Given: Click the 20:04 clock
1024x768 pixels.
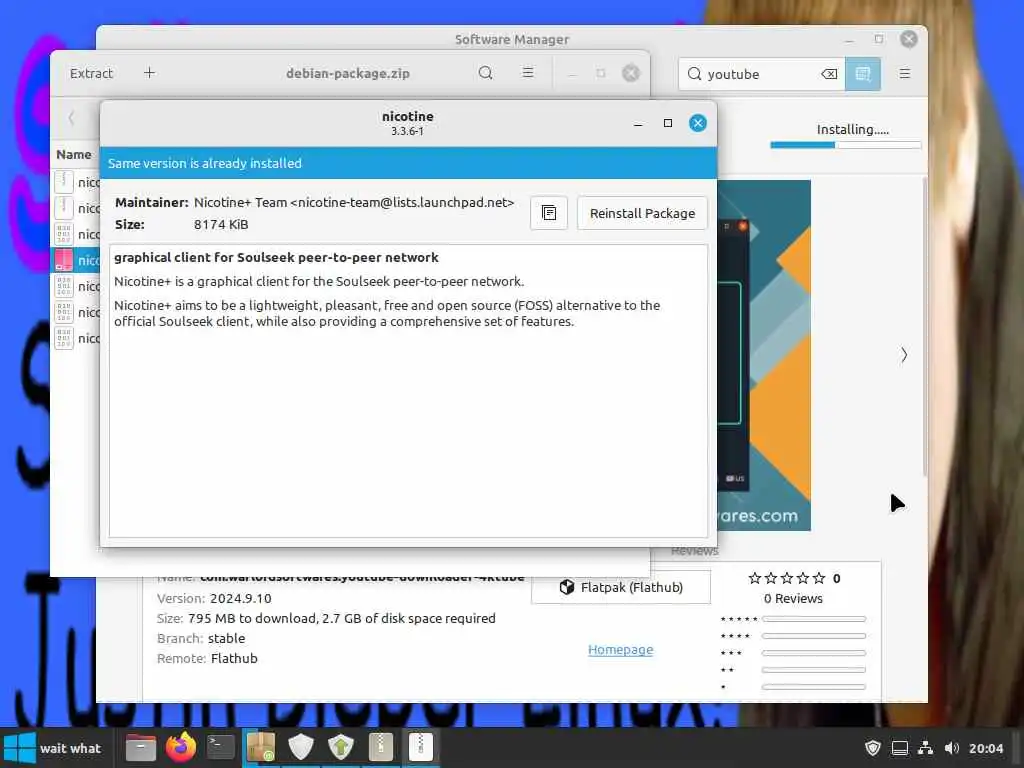Looking at the screenshot, I should (x=986, y=748).
